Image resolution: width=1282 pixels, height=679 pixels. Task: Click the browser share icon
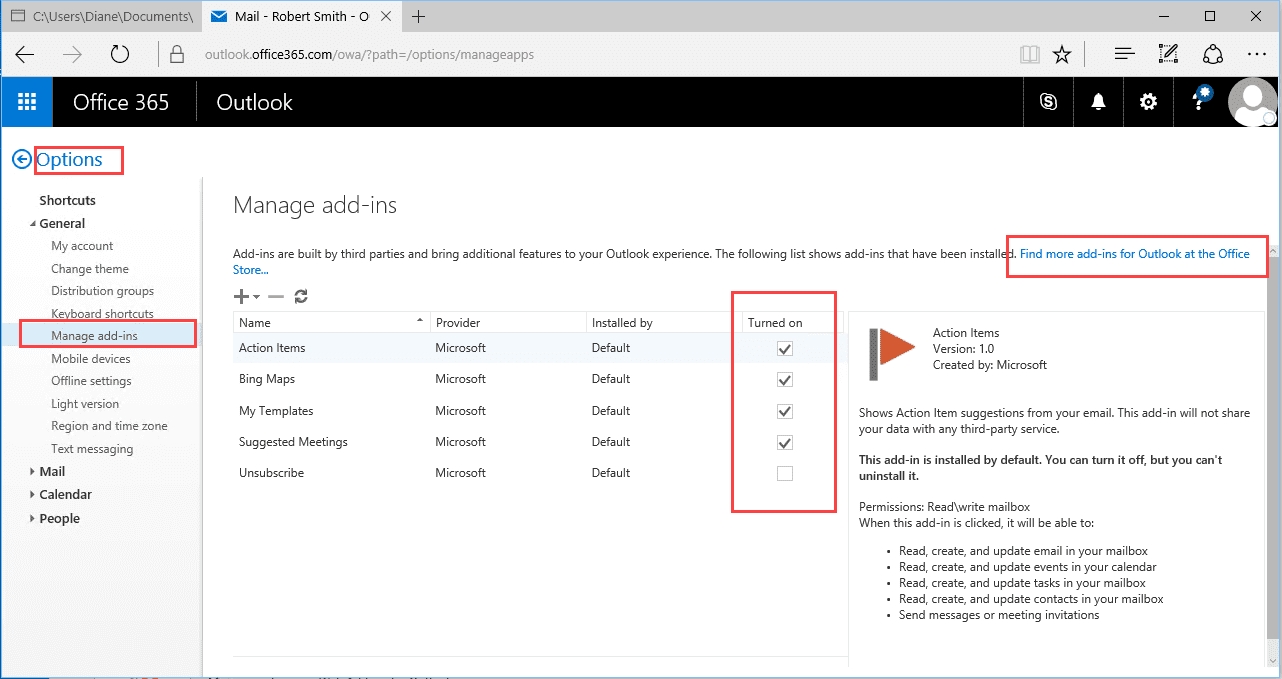tap(1213, 55)
